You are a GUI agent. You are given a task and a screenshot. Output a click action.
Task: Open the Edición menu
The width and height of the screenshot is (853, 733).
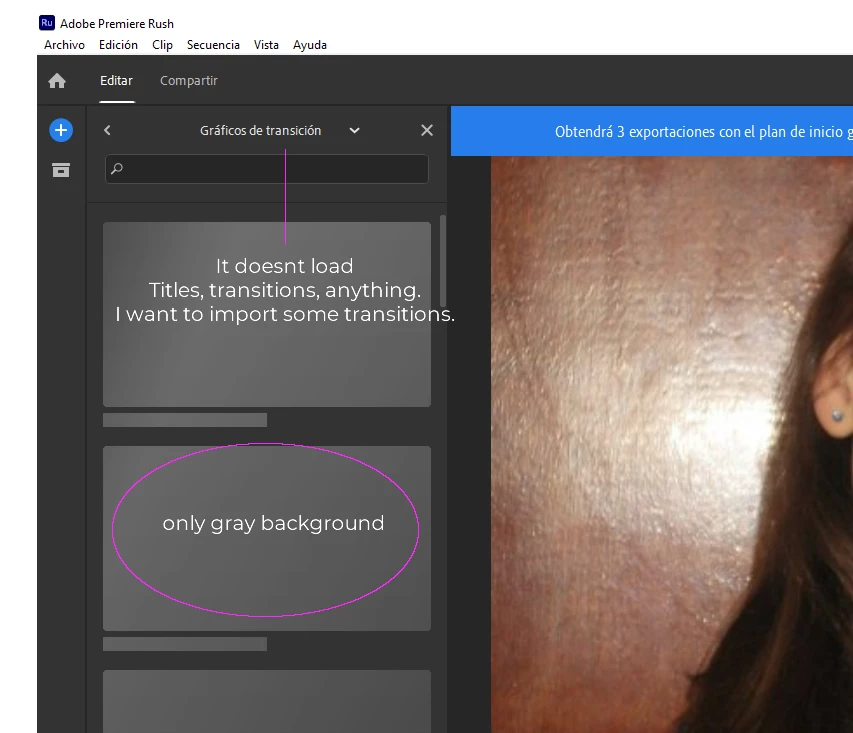(x=118, y=45)
